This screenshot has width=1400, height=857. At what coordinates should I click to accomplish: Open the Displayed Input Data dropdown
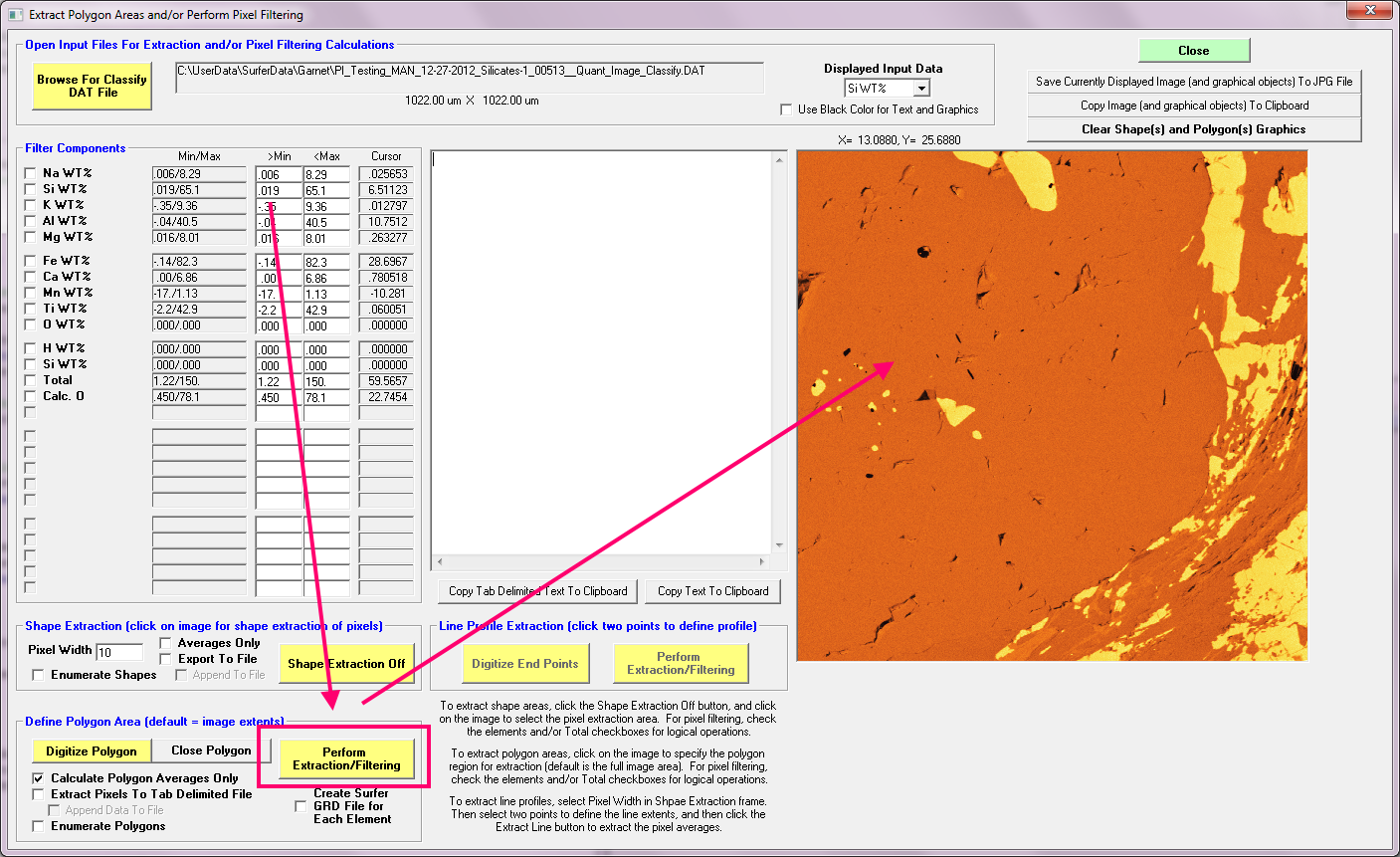click(x=921, y=89)
